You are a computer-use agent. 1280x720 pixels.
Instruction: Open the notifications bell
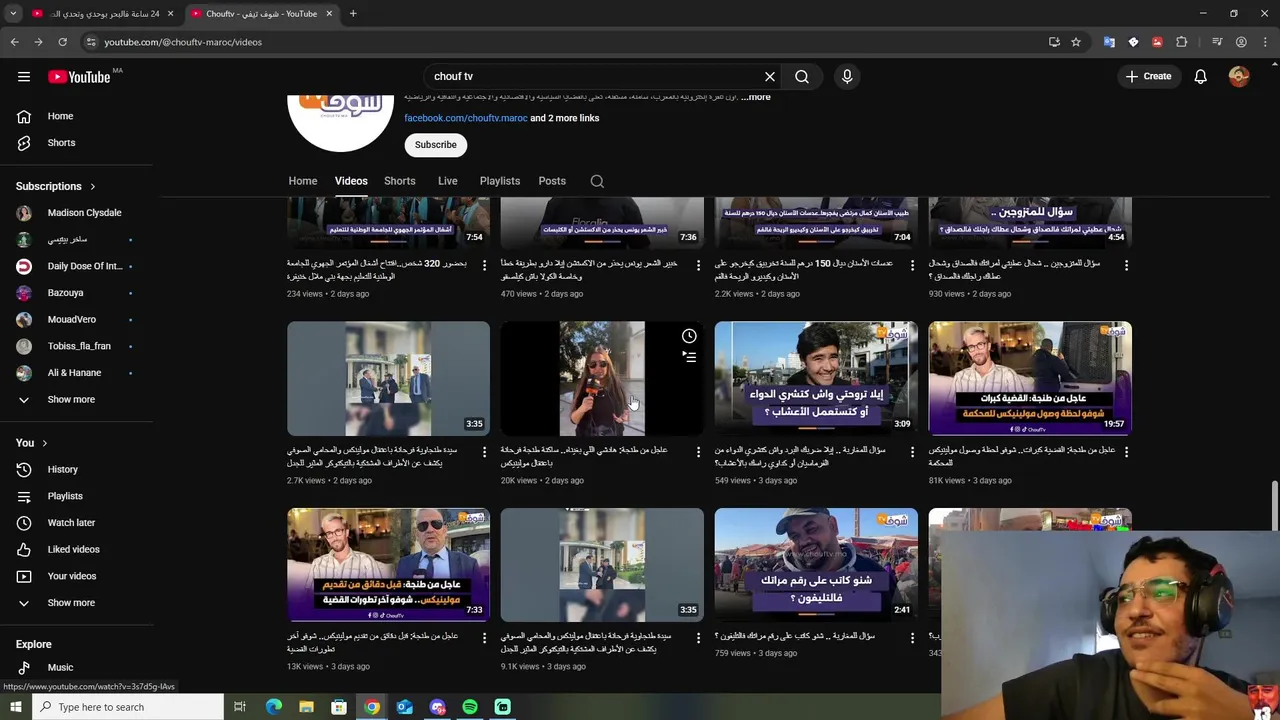[x=1201, y=76]
